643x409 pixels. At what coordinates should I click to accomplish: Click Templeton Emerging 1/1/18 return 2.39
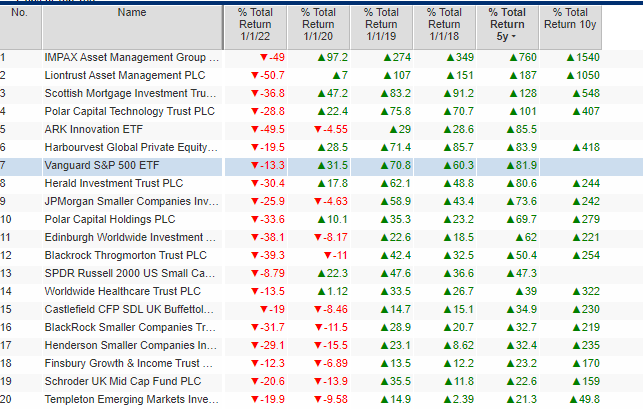click(x=458, y=400)
